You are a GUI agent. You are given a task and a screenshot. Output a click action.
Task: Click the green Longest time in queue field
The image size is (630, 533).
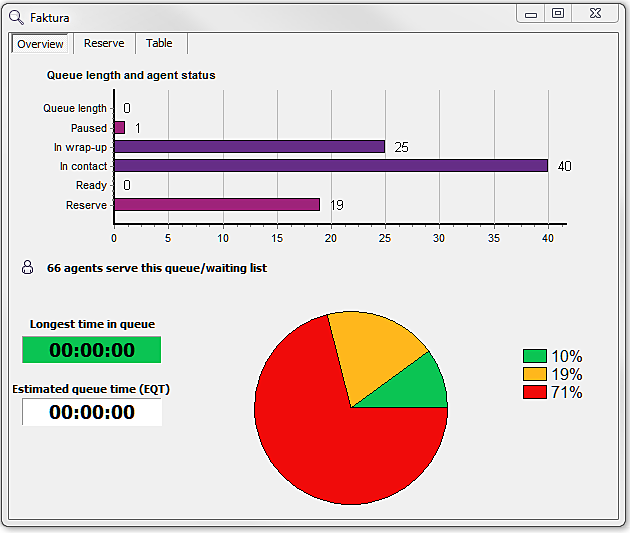pyautogui.click(x=92, y=350)
